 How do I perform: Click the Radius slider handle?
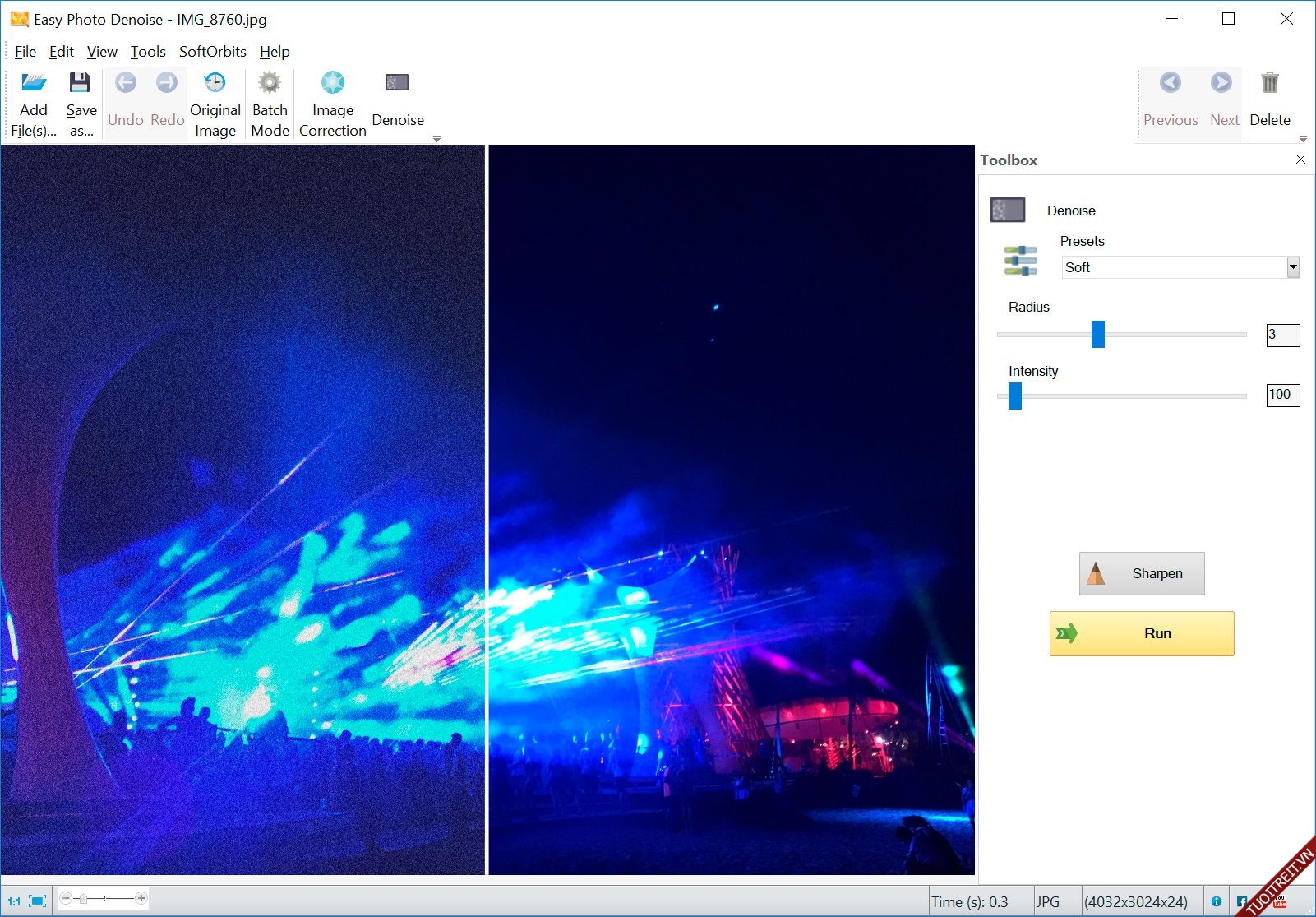click(1097, 334)
